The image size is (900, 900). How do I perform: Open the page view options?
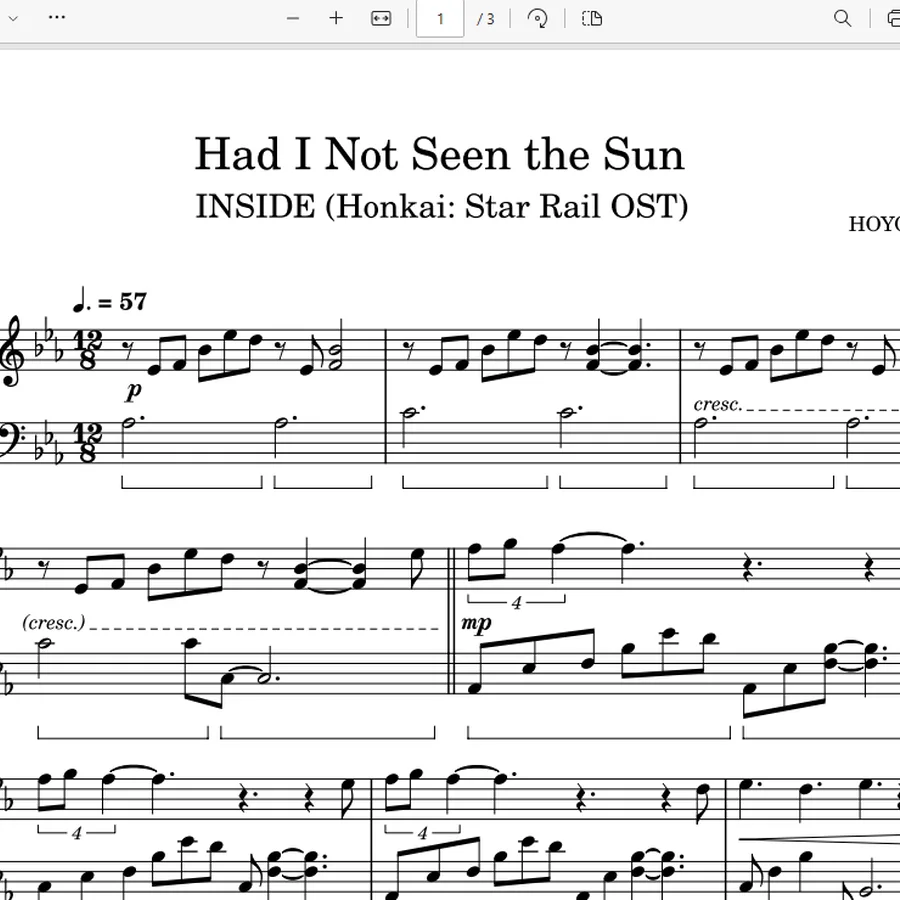tap(592, 19)
